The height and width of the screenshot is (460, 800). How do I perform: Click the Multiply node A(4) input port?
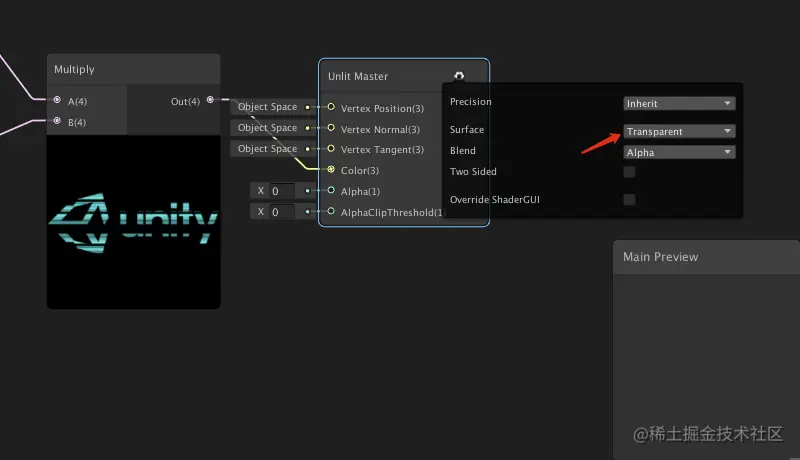pos(57,99)
